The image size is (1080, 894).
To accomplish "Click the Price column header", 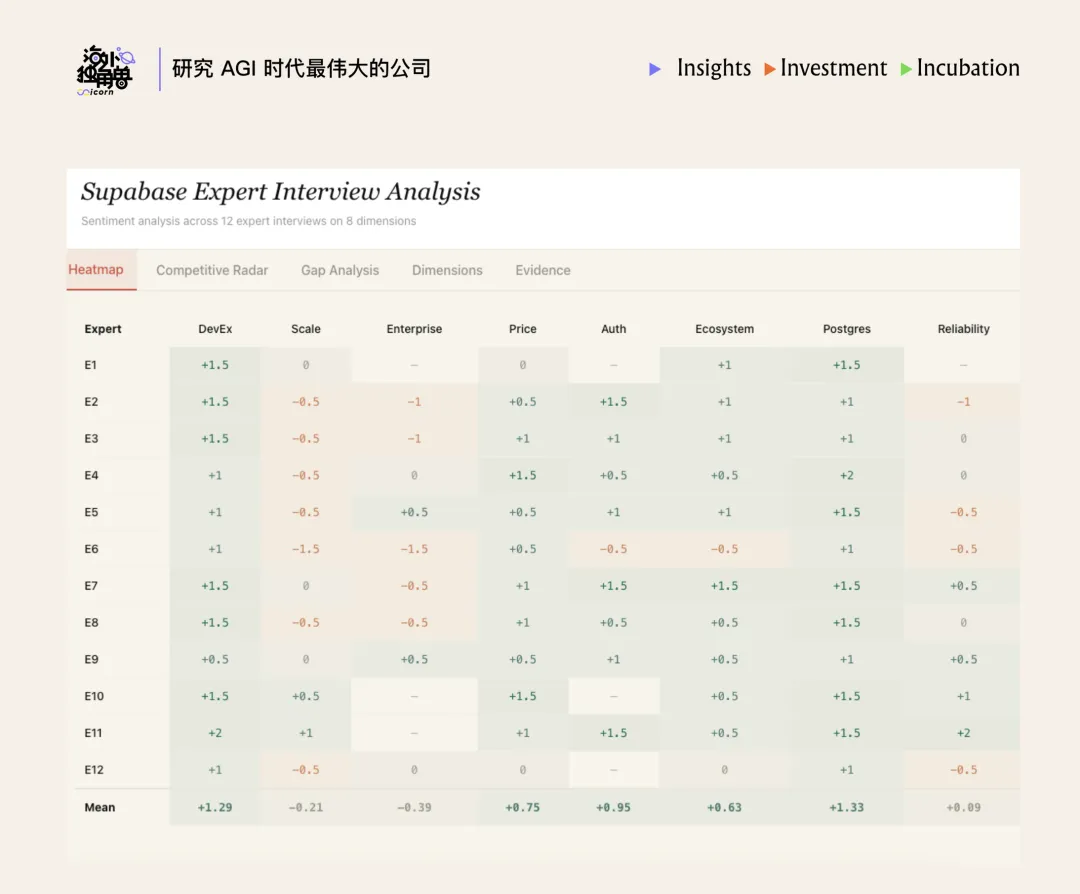I will (523, 329).
